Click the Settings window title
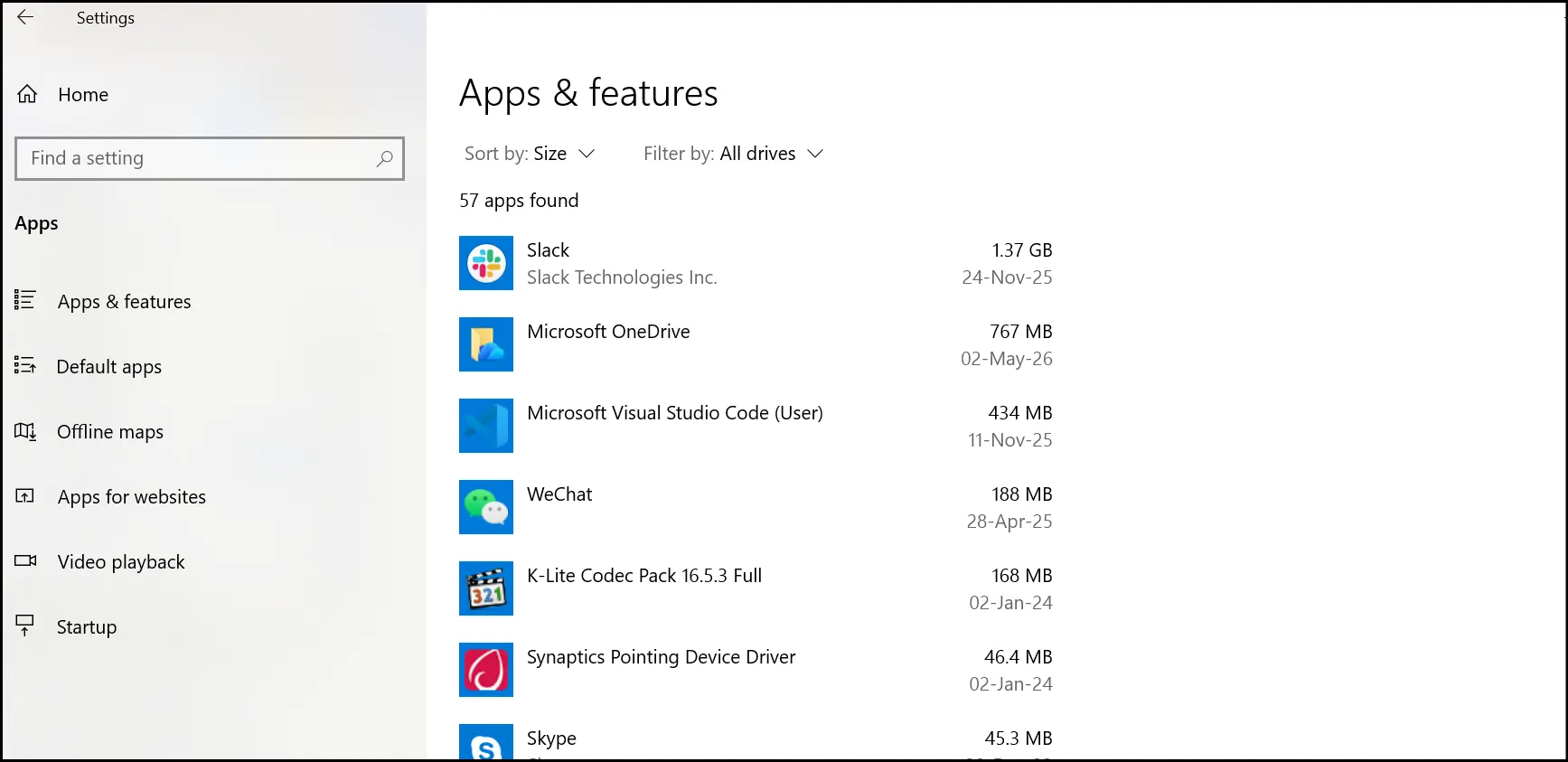This screenshot has height=762, width=1568. tap(105, 18)
